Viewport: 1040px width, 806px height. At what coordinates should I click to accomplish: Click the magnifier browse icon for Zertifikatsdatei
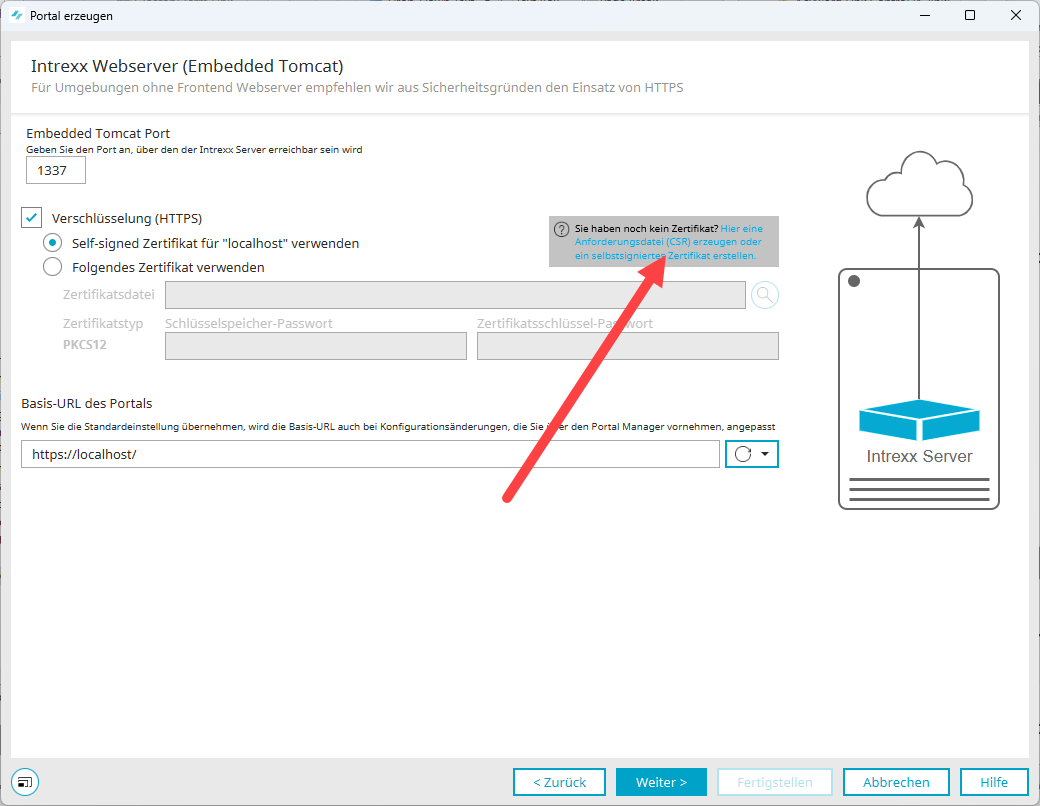coord(764,295)
